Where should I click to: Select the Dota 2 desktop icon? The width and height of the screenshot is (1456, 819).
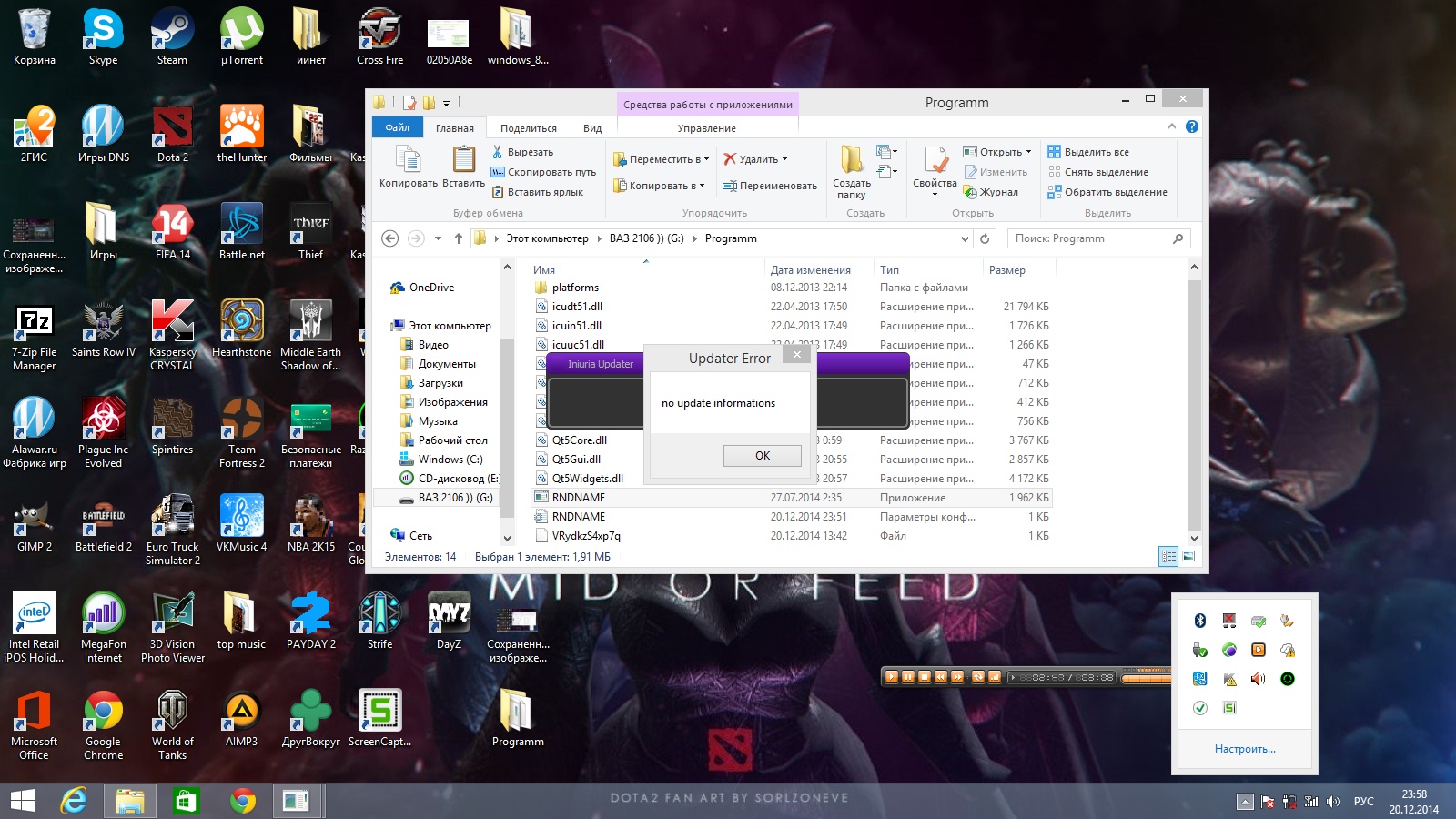tap(173, 134)
